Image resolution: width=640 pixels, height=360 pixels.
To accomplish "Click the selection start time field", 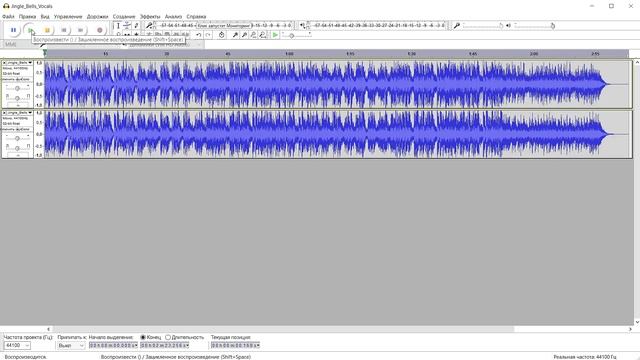I will (x=113, y=345).
